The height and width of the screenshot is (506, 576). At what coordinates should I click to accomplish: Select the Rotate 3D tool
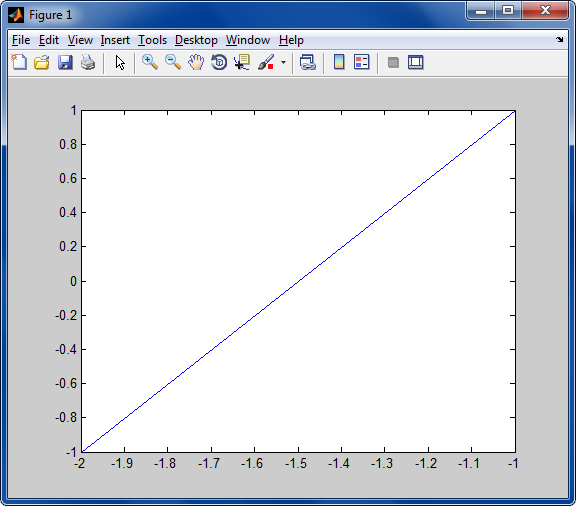coord(219,62)
